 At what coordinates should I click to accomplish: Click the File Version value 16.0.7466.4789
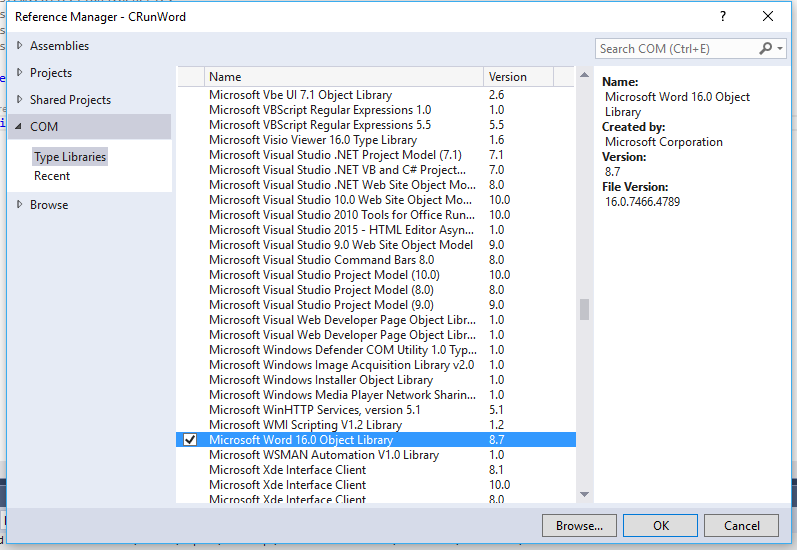[642, 202]
